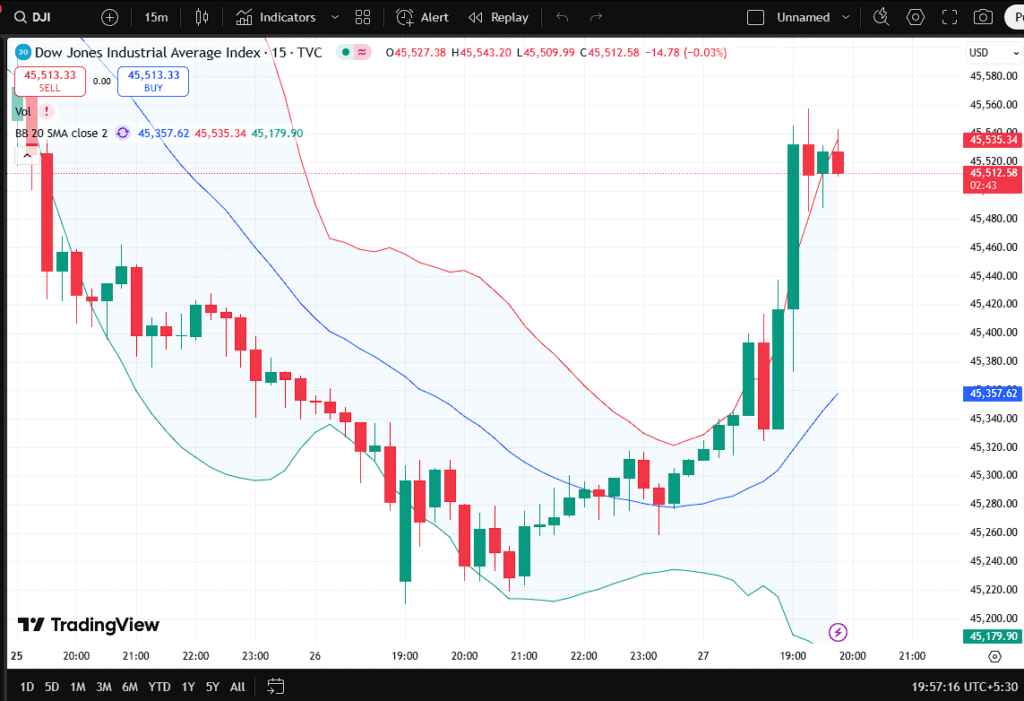Click the green 45,179.90 price label
Image resolution: width=1024 pixels, height=701 pixels.
click(x=993, y=636)
